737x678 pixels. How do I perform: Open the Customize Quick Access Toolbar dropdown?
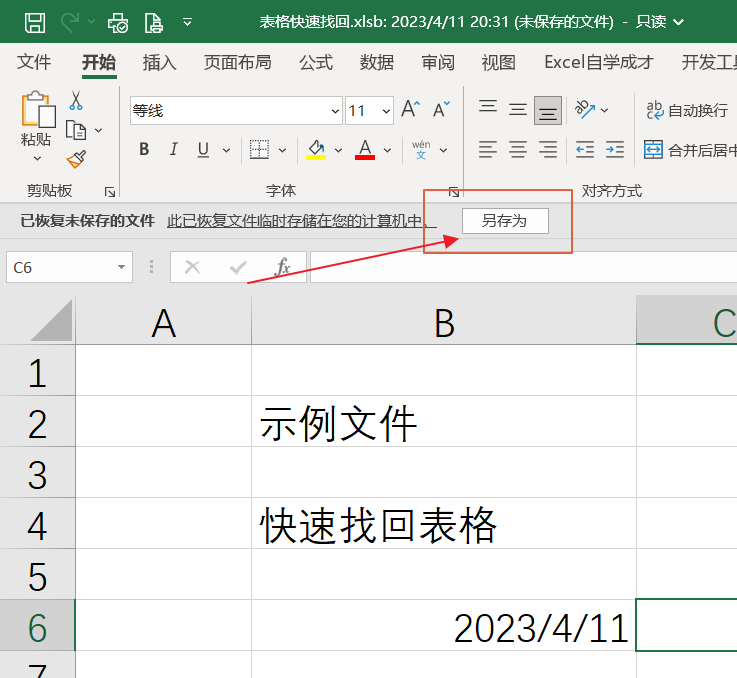[x=188, y=22]
